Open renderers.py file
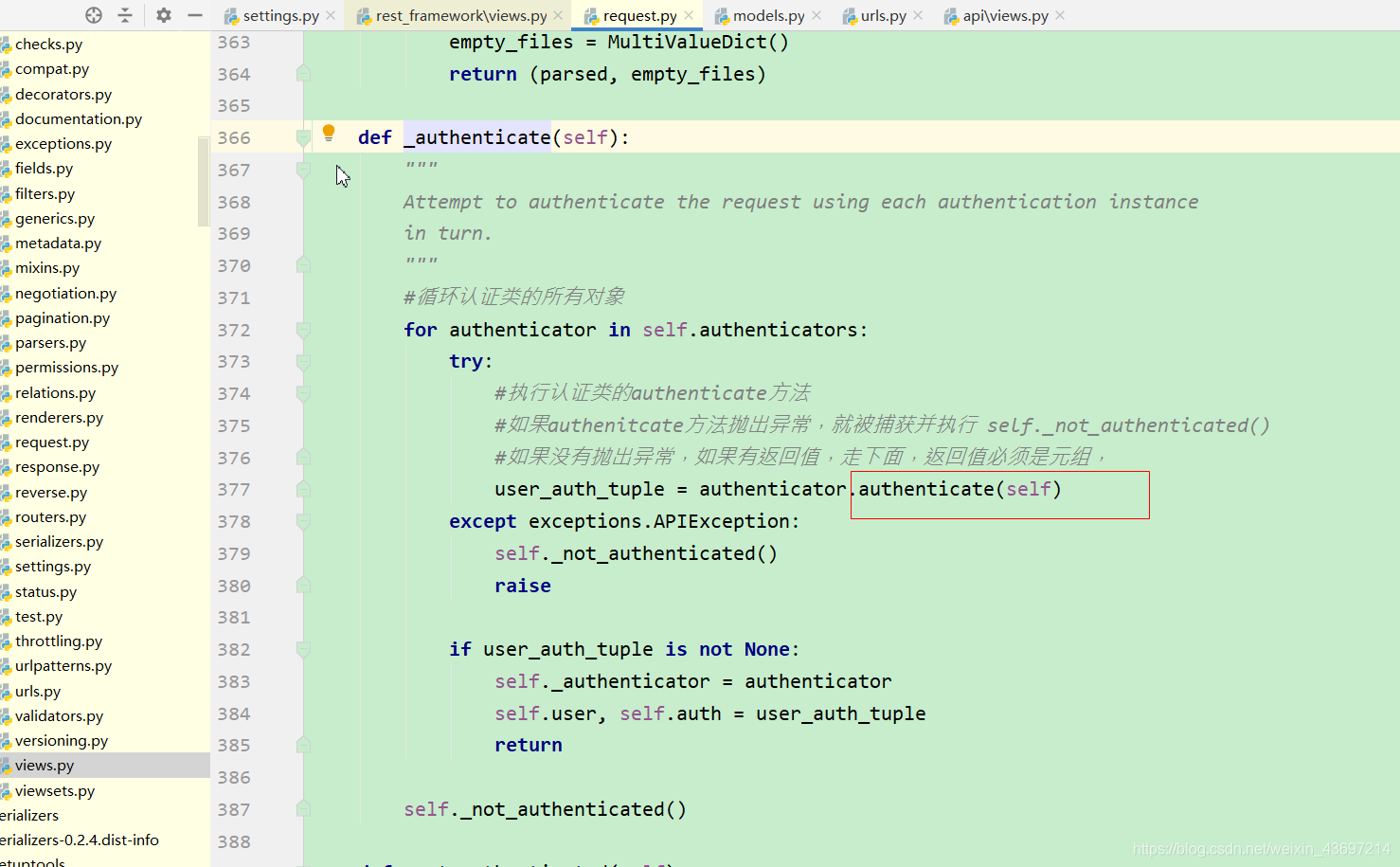1400x867 pixels. [59, 417]
